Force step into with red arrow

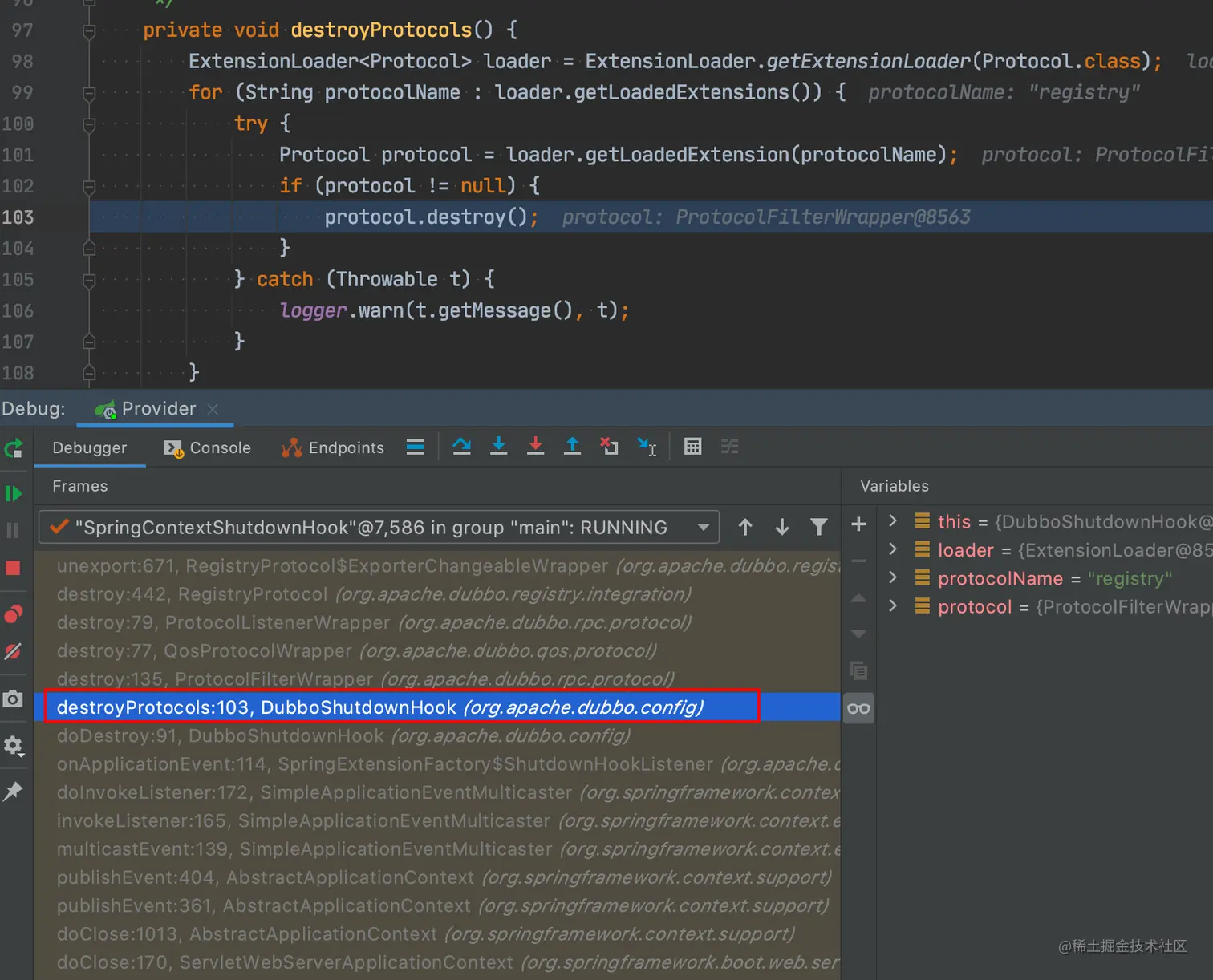[x=535, y=447]
